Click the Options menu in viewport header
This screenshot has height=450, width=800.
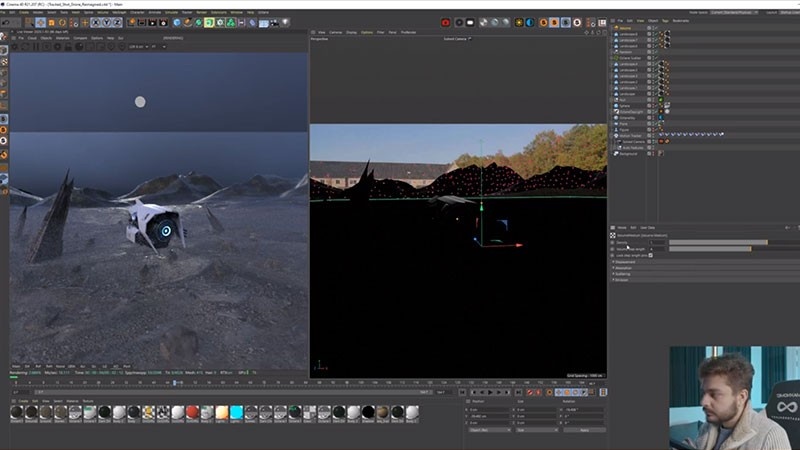click(x=366, y=32)
